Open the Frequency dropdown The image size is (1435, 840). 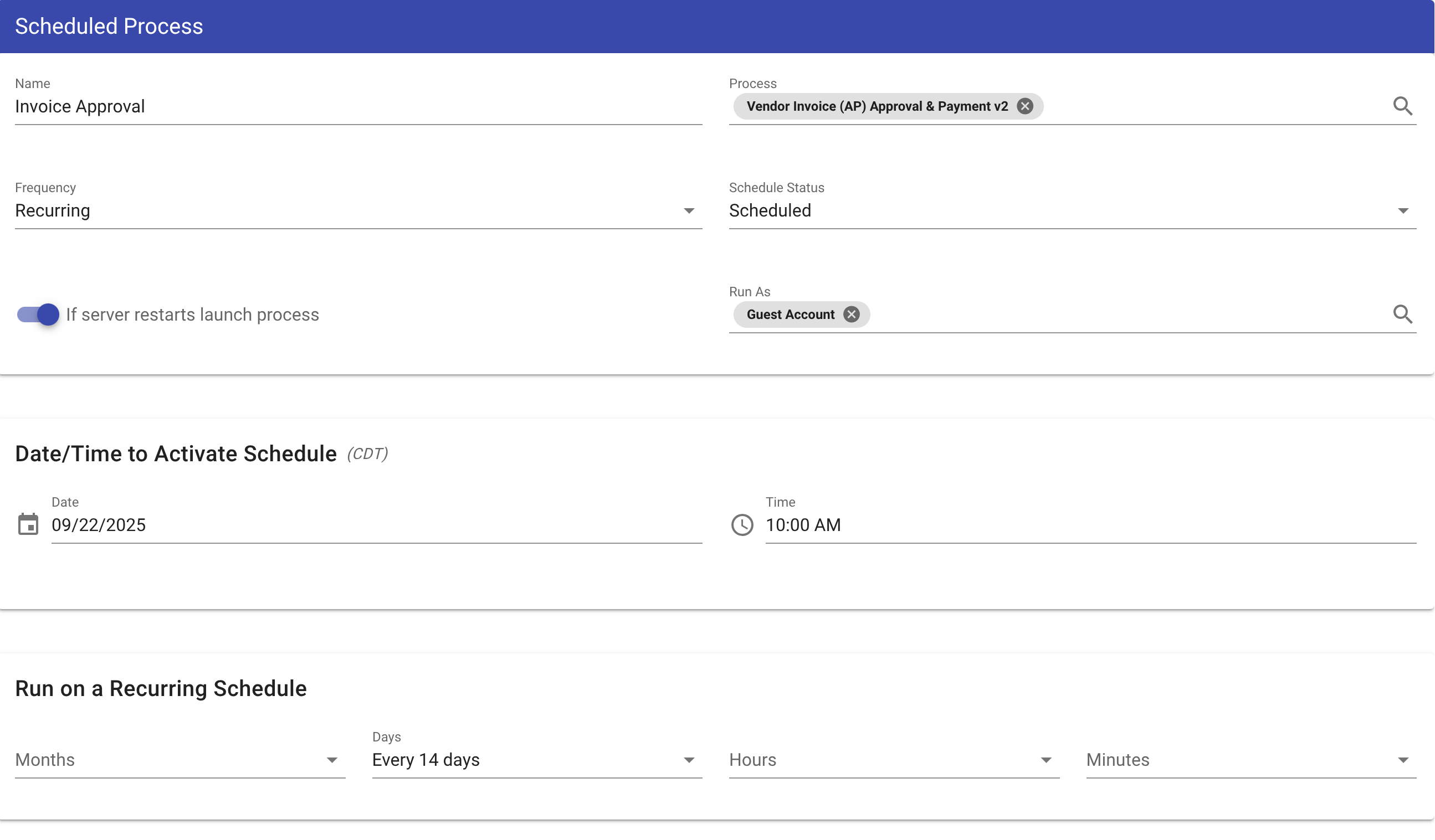coord(689,210)
